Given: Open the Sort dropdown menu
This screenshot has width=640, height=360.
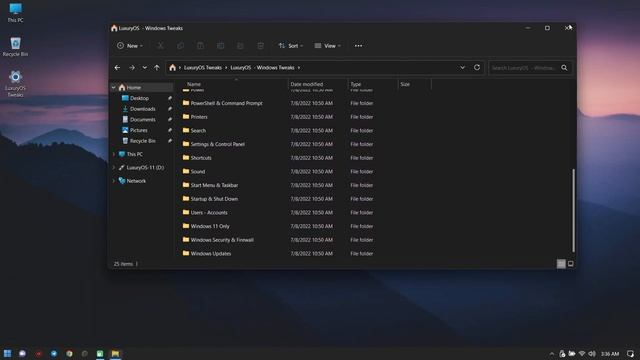Looking at the screenshot, I should click(x=291, y=46).
